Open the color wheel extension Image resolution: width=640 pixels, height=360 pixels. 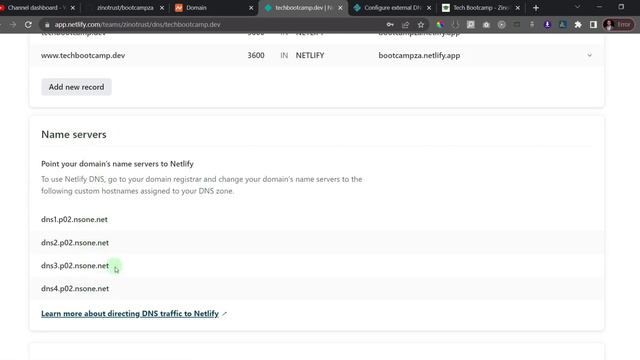pos(440,24)
